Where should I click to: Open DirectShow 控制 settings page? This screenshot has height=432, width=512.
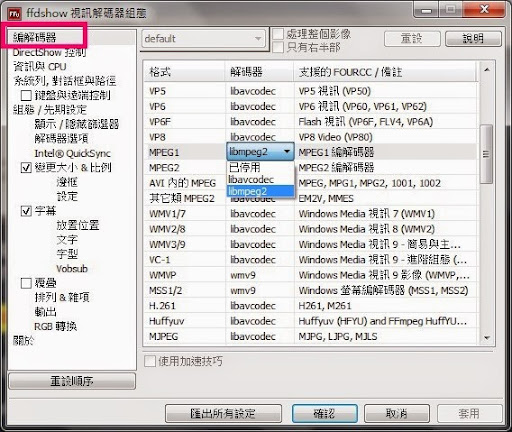pyautogui.click(x=49, y=52)
